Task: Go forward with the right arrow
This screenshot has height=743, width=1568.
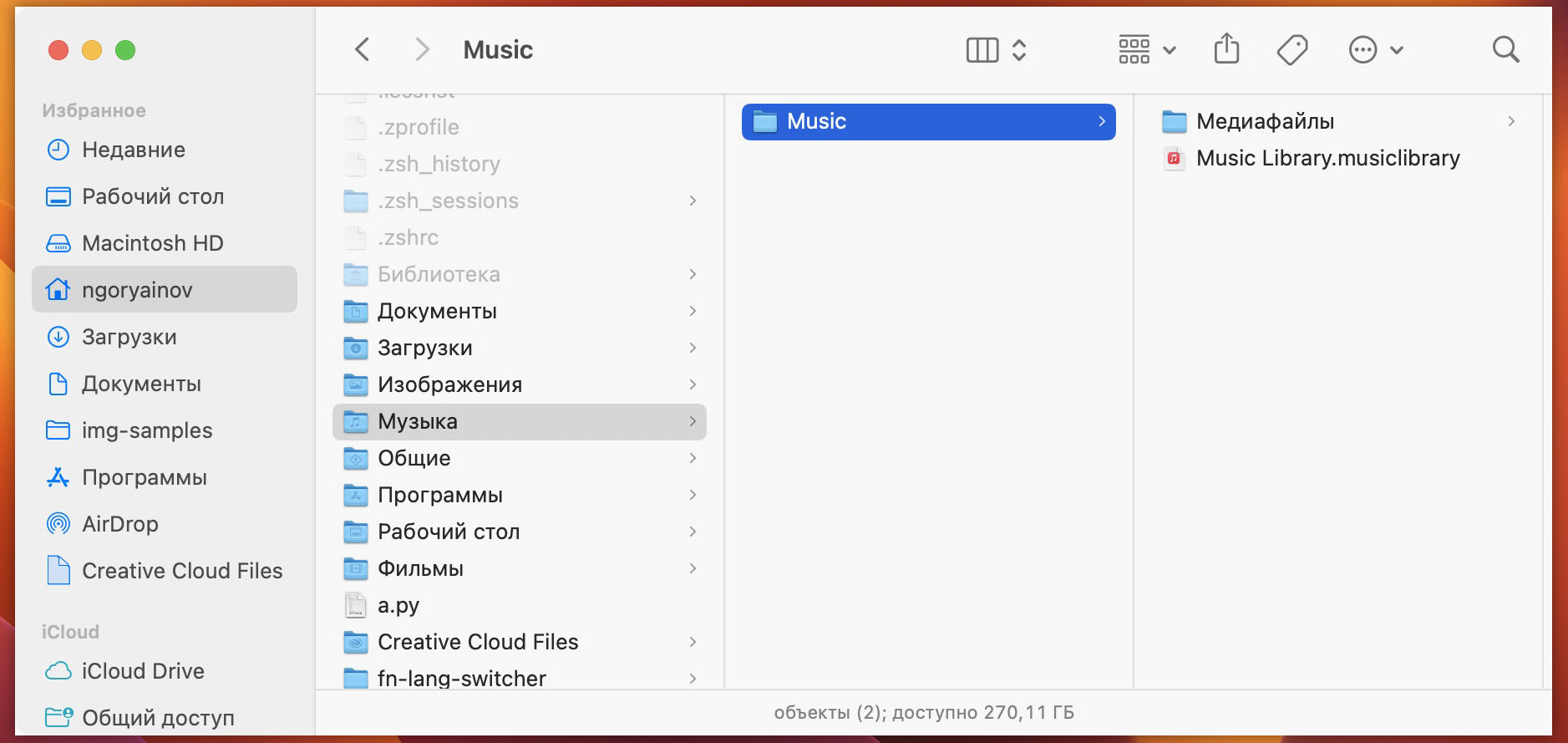Action: point(422,50)
